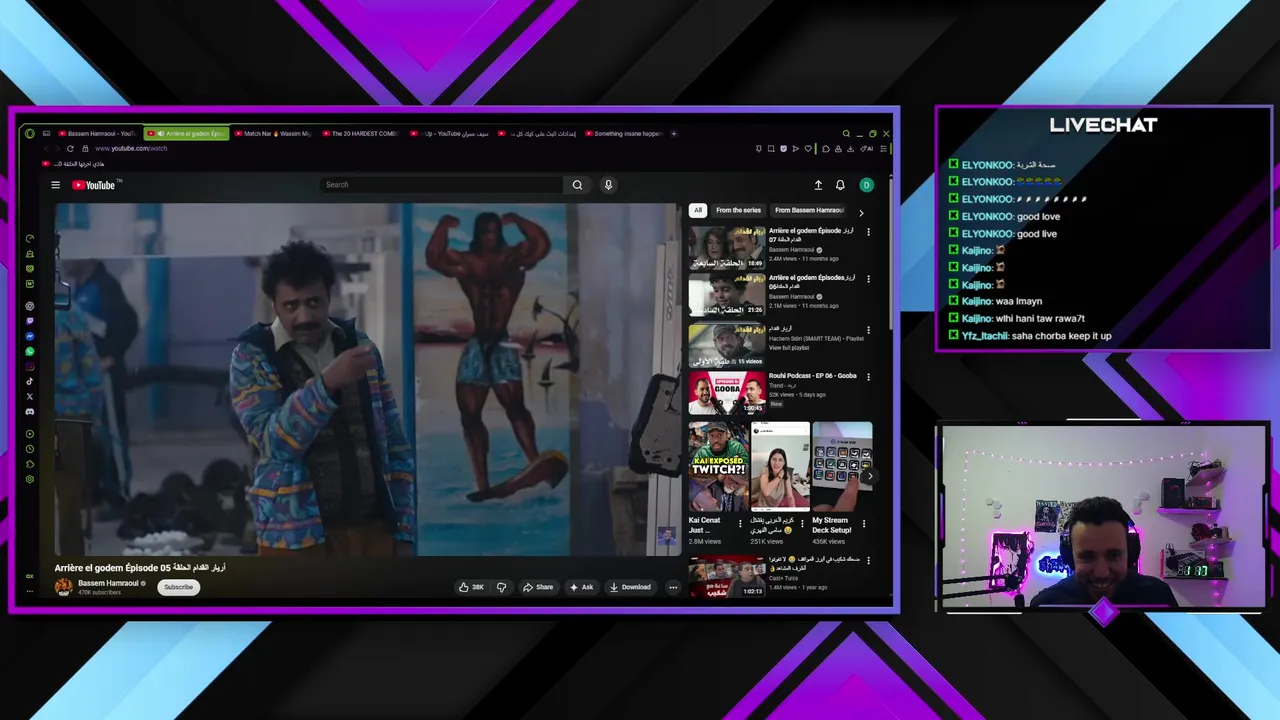The height and width of the screenshot is (720, 1280).
Task: Click View full playlist link
Action: 789,347
